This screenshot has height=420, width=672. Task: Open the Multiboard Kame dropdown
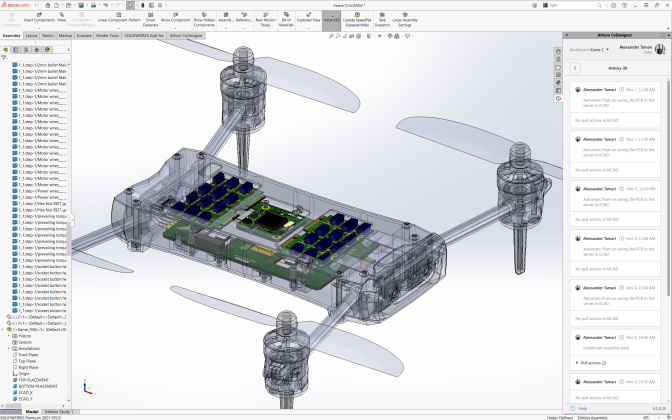606,49
